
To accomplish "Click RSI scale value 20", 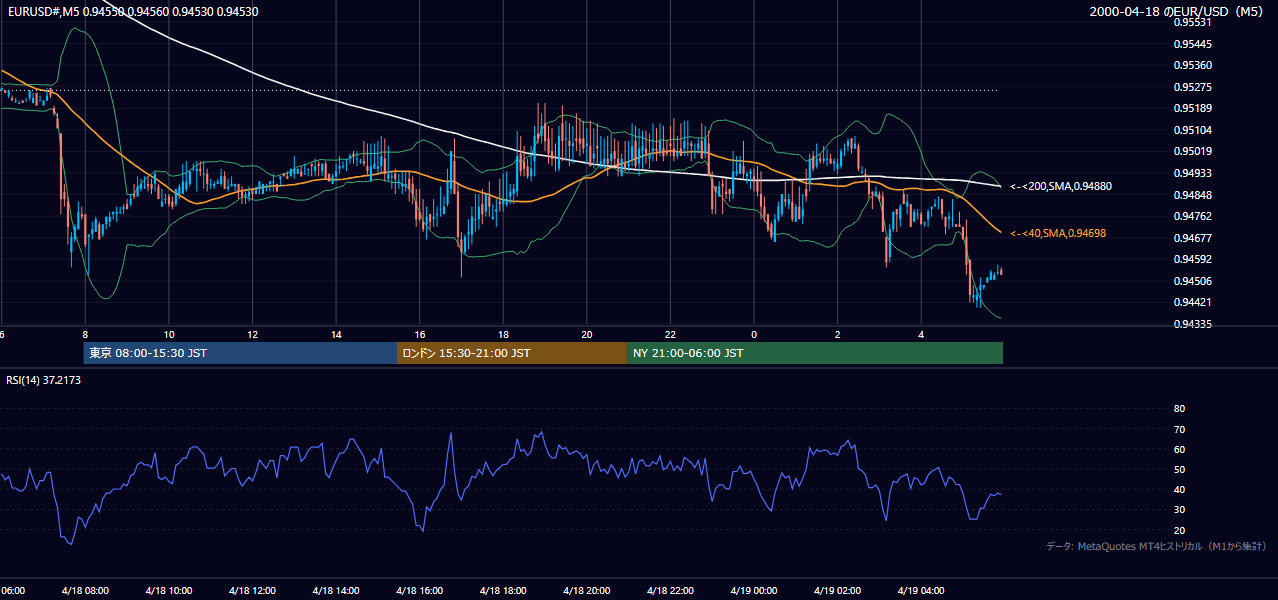I will tap(1179, 530).
